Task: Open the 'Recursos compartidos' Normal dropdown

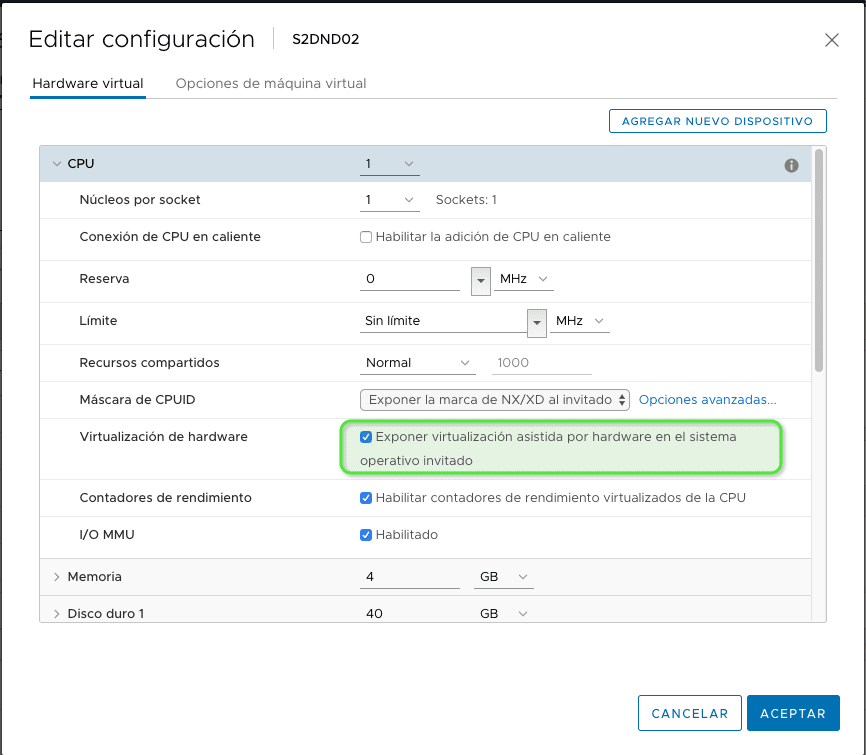Action: pos(418,362)
